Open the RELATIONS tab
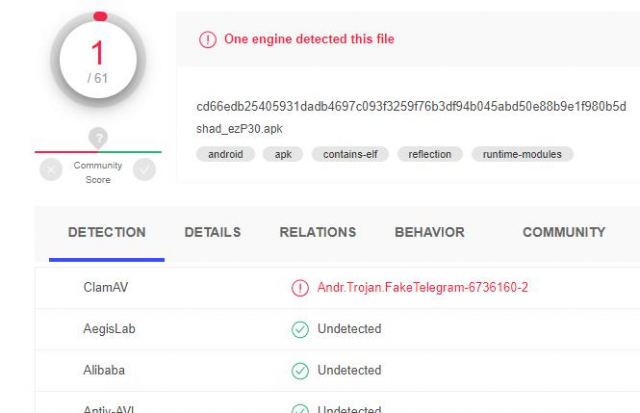The image size is (640, 413). click(x=318, y=232)
